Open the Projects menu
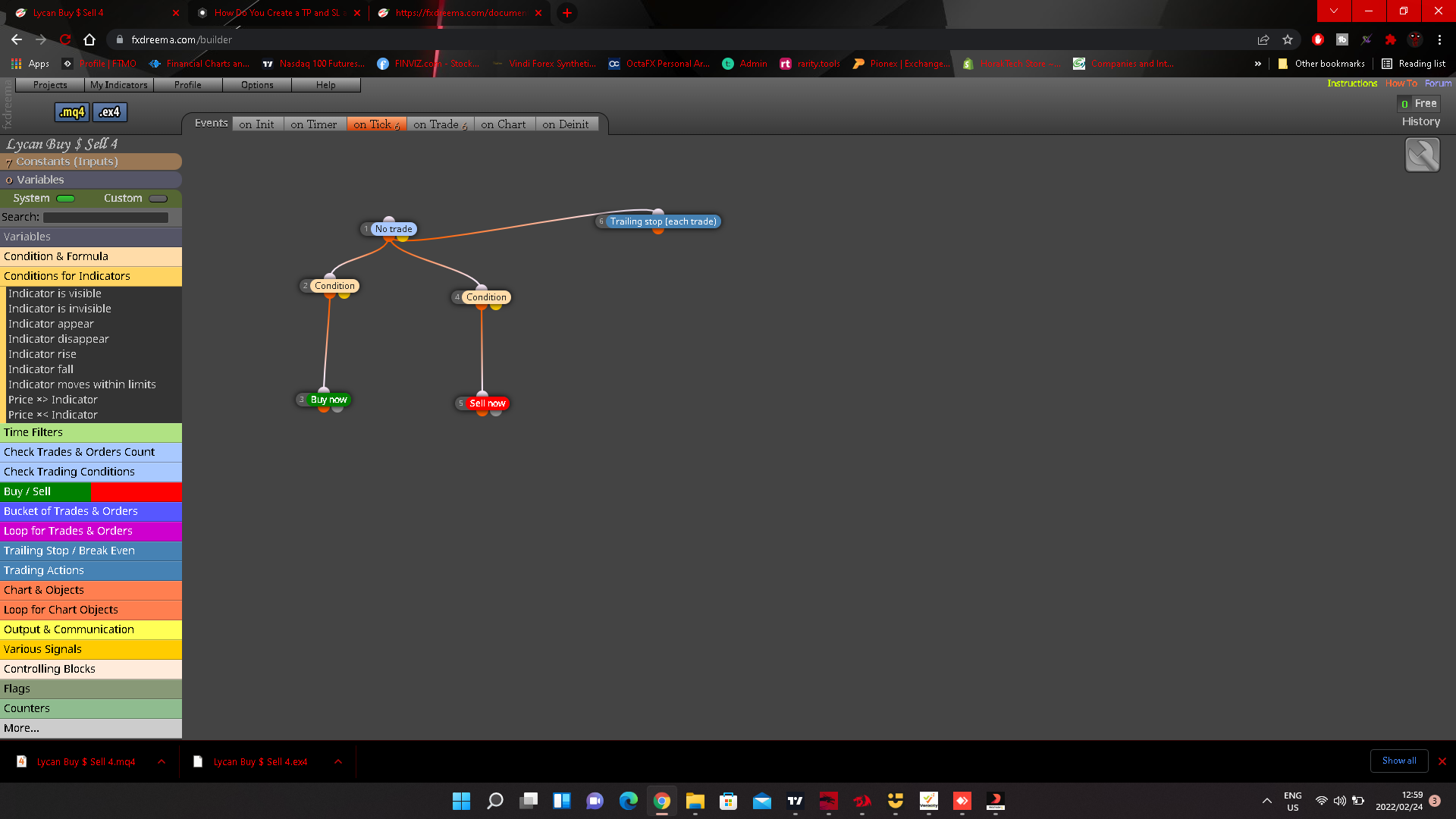 [50, 85]
